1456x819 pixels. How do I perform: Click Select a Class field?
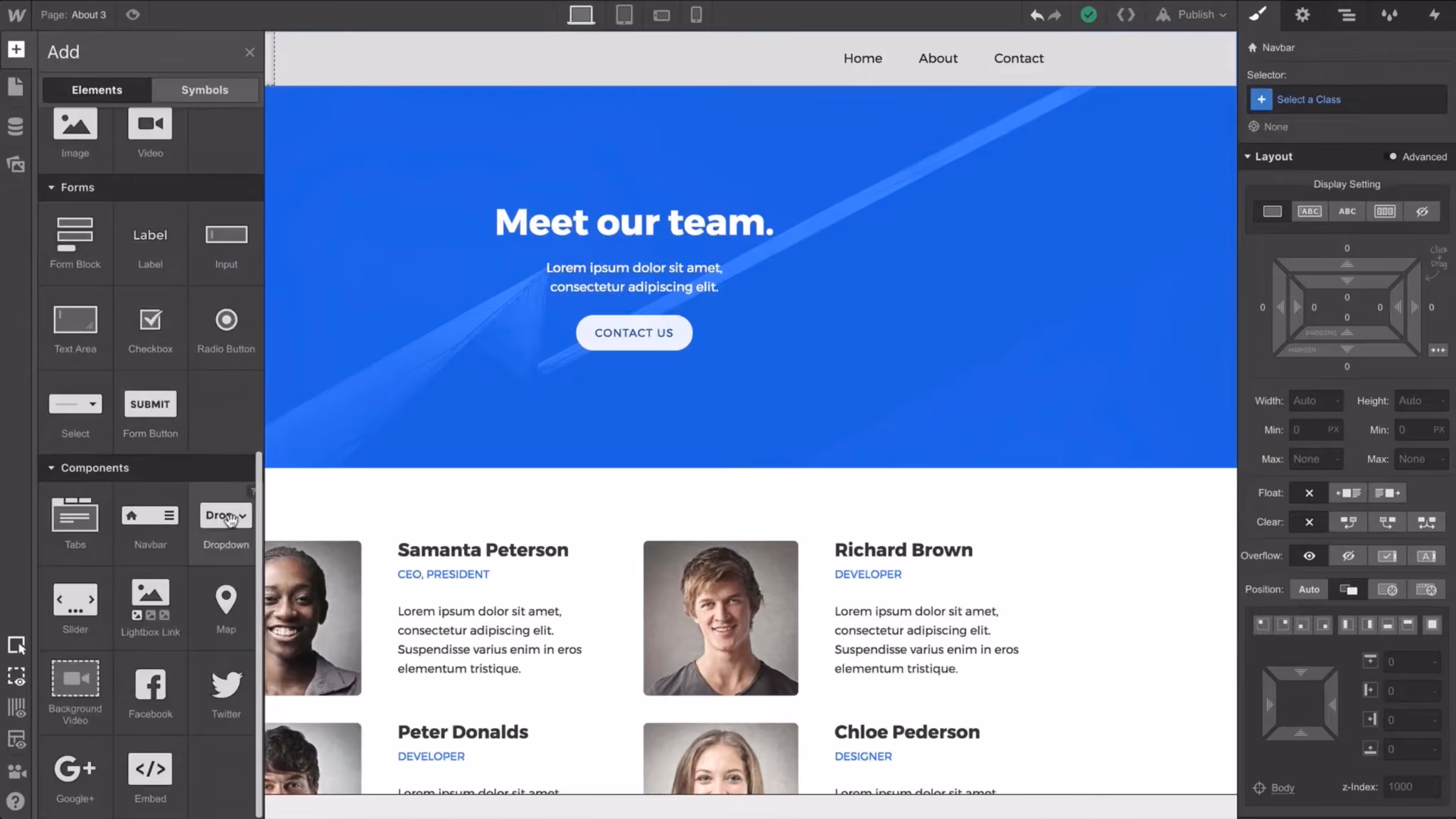tap(1347, 100)
